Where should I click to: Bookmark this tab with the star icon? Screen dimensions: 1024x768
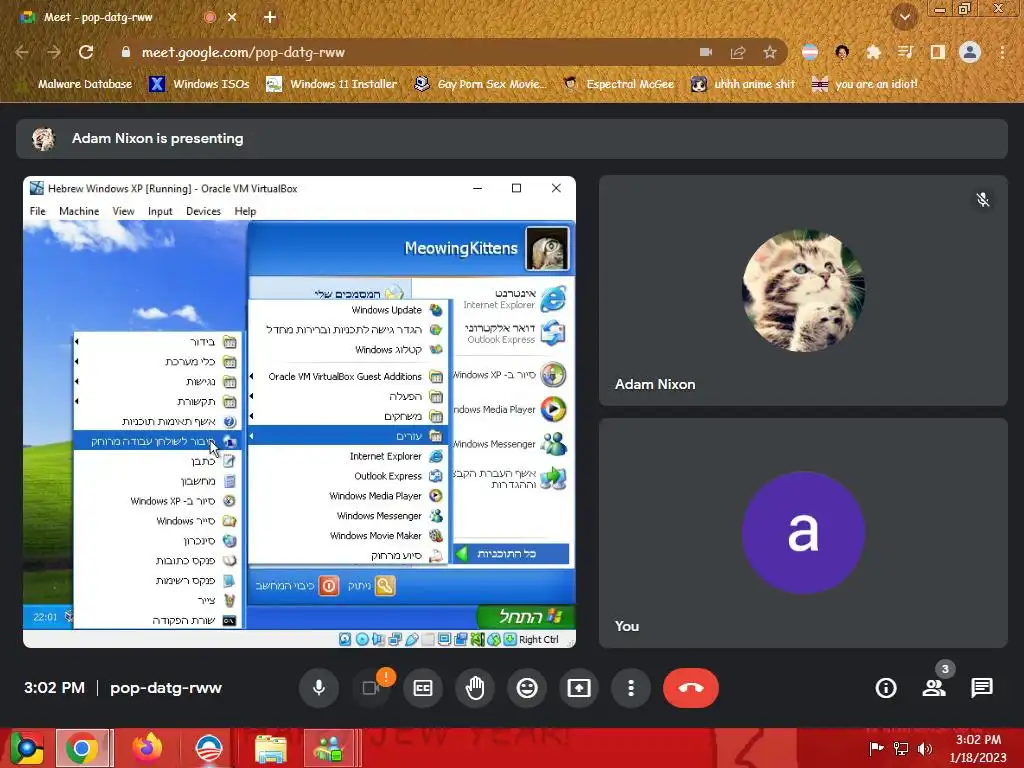770,52
